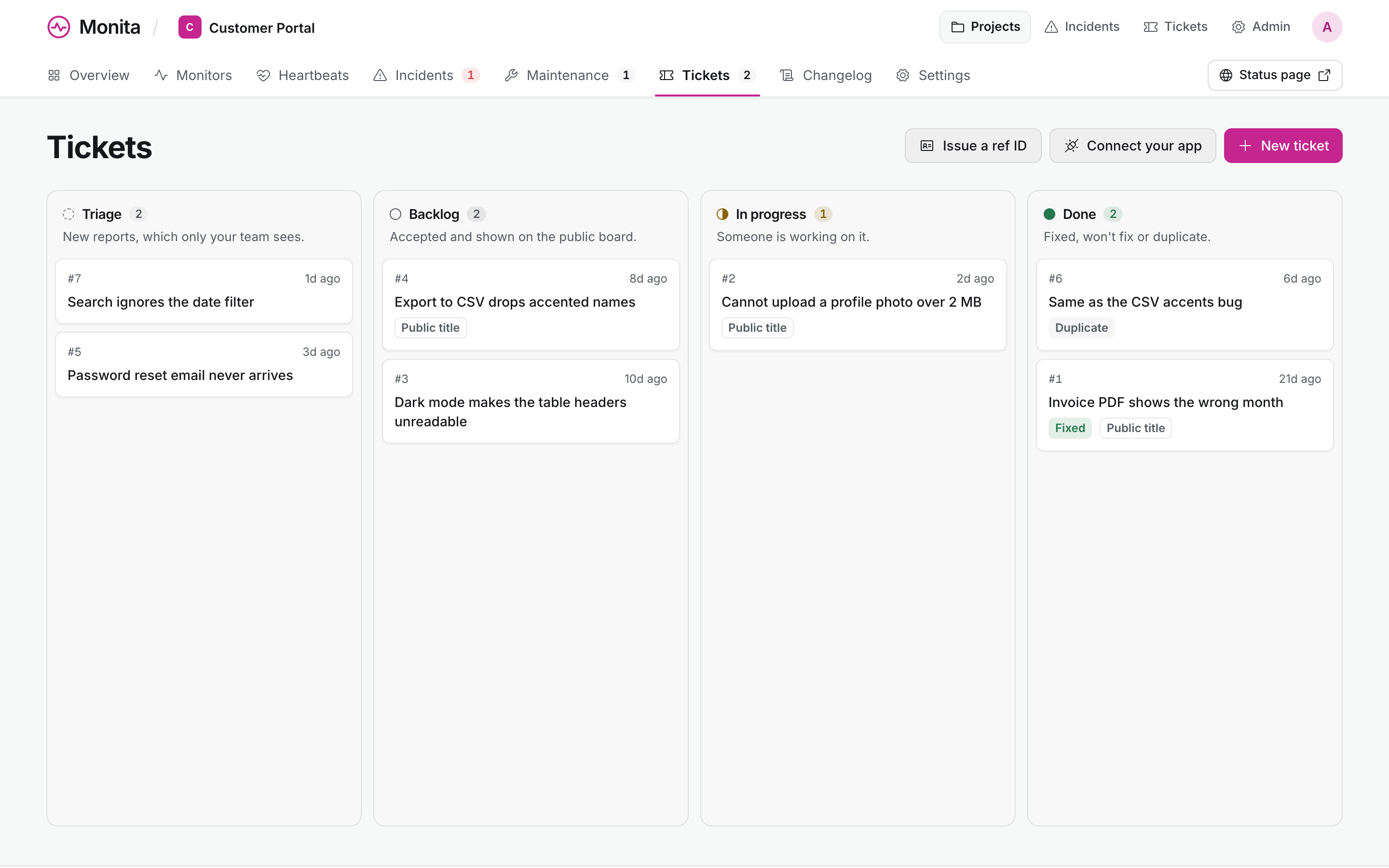Click the ticket icon in top-right Tickets

coord(1150,27)
